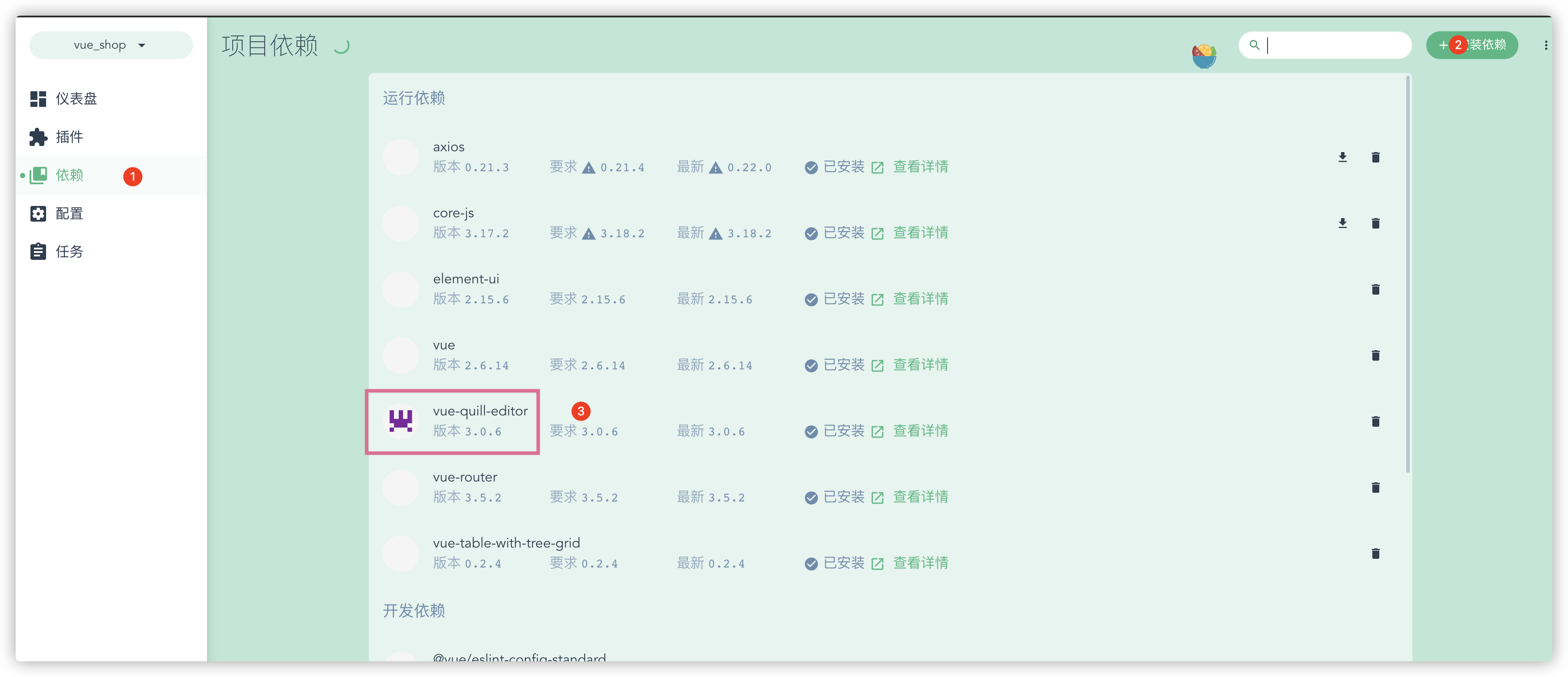Click warning triangle beside axios 要求 0.21.4
This screenshot has height=677, width=1568.
(x=588, y=168)
